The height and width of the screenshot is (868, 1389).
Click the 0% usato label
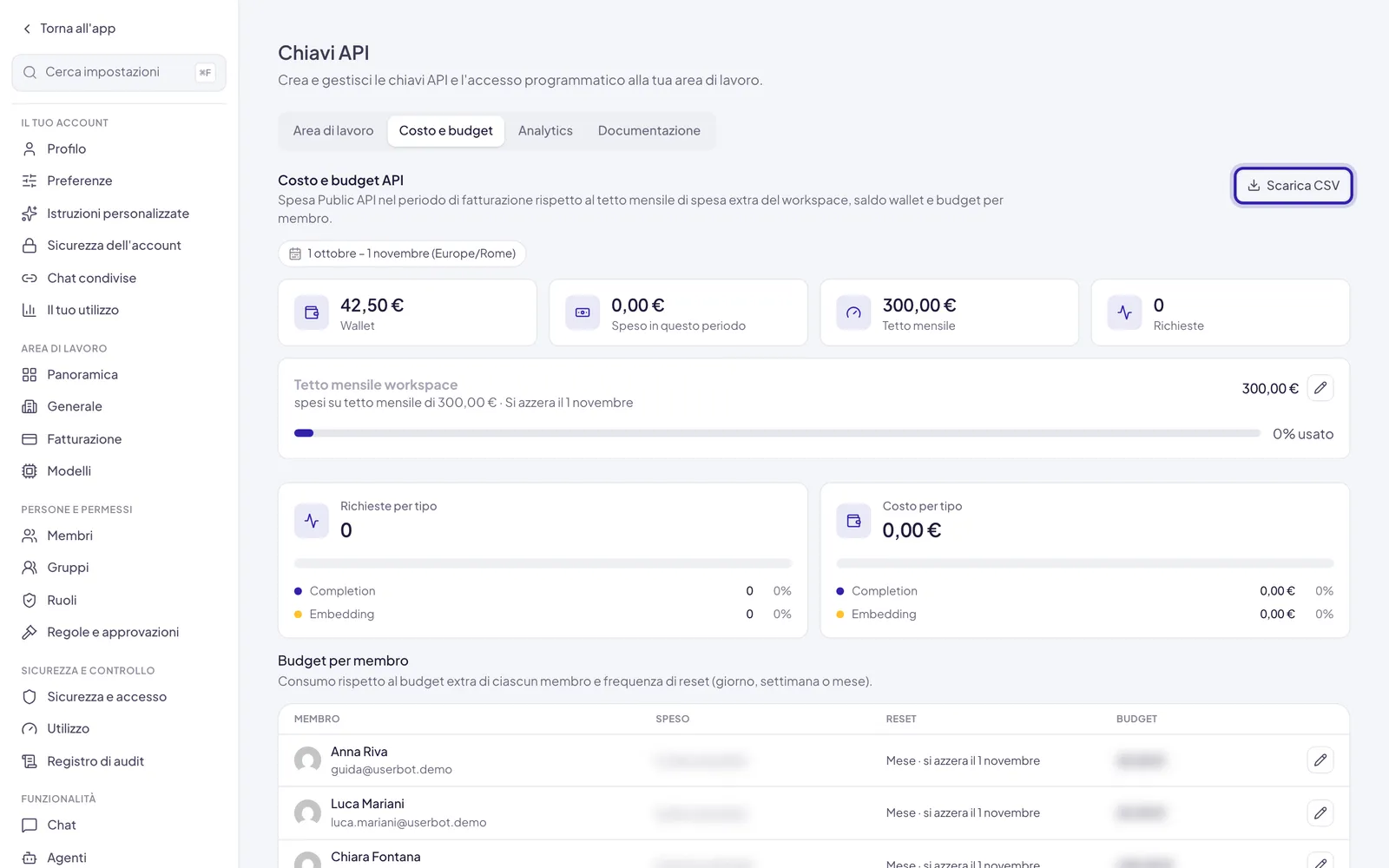1303,434
